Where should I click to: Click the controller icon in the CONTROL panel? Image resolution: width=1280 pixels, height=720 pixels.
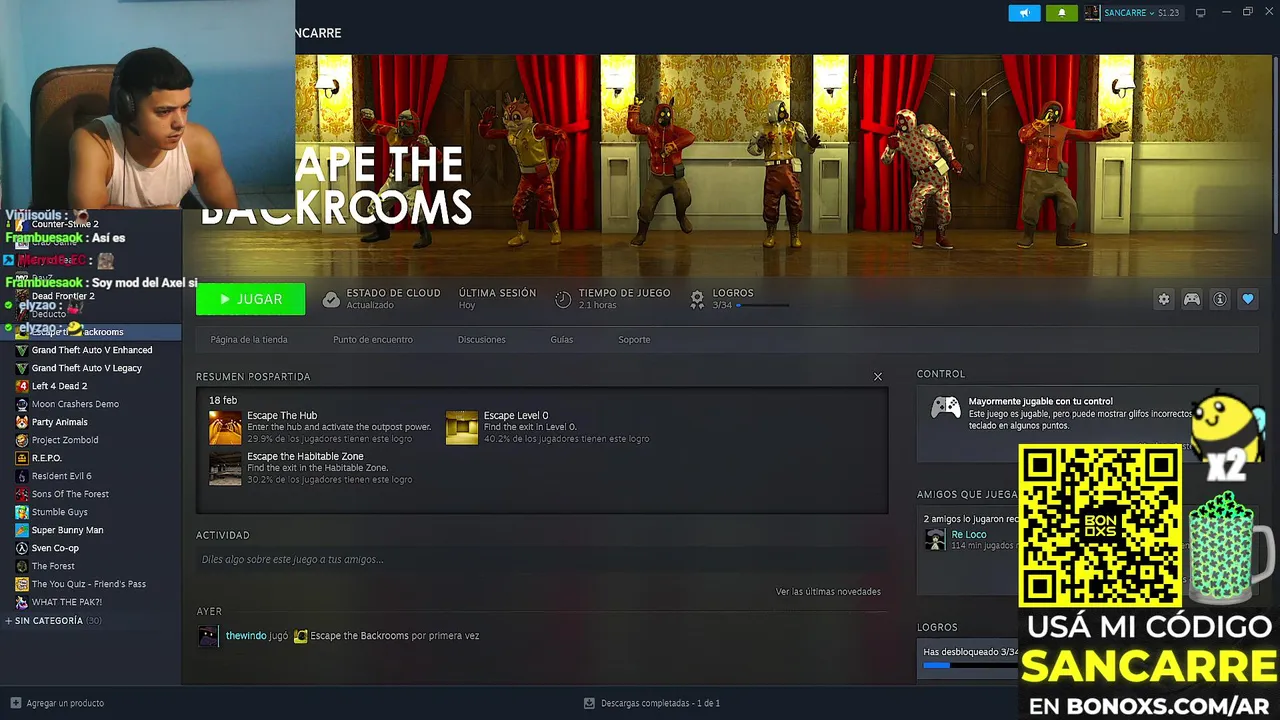click(x=946, y=408)
